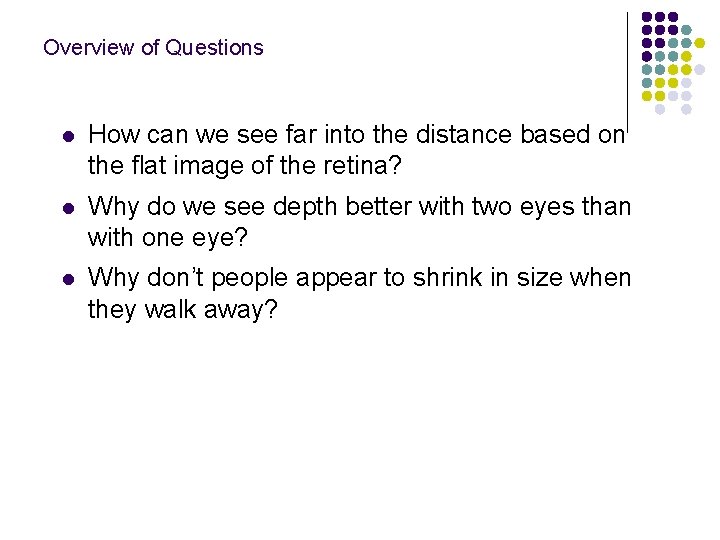Click the line 'the flat image of the retina?'
Image resolution: width=720 pixels, height=540 pixels.
(x=245, y=165)
